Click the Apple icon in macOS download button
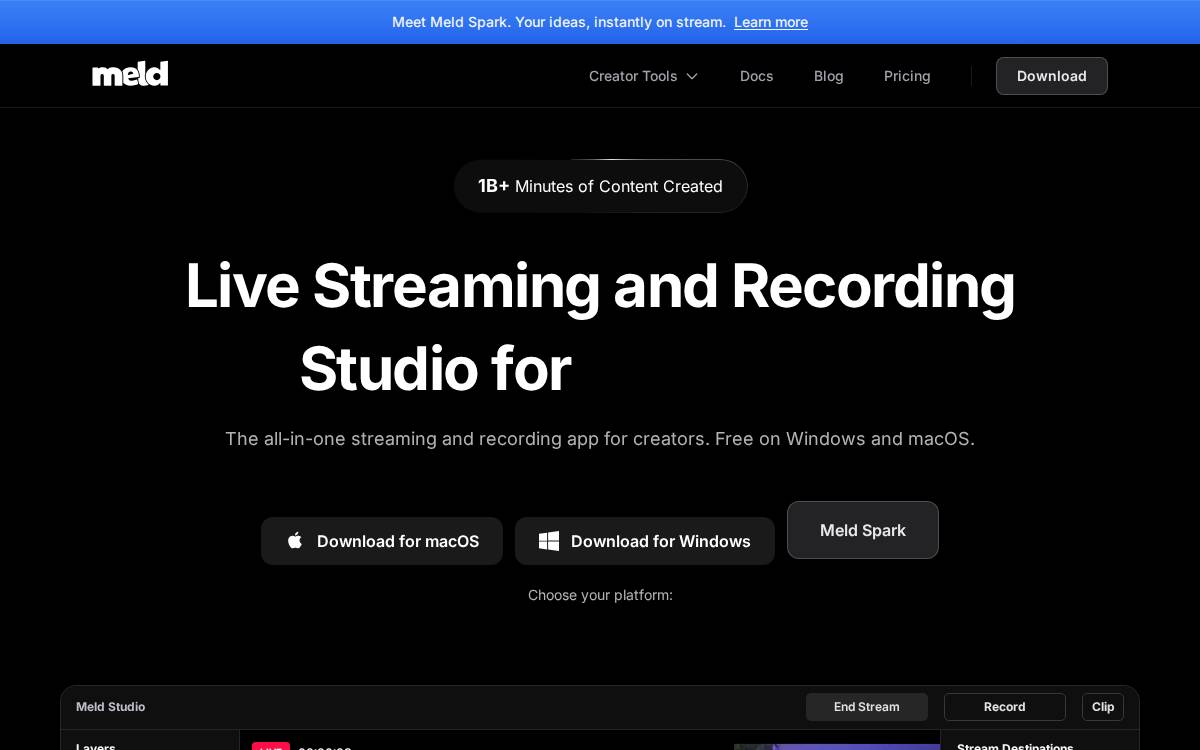Image resolution: width=1200 pixels, height=750 pixels. (x=295, y=541)
